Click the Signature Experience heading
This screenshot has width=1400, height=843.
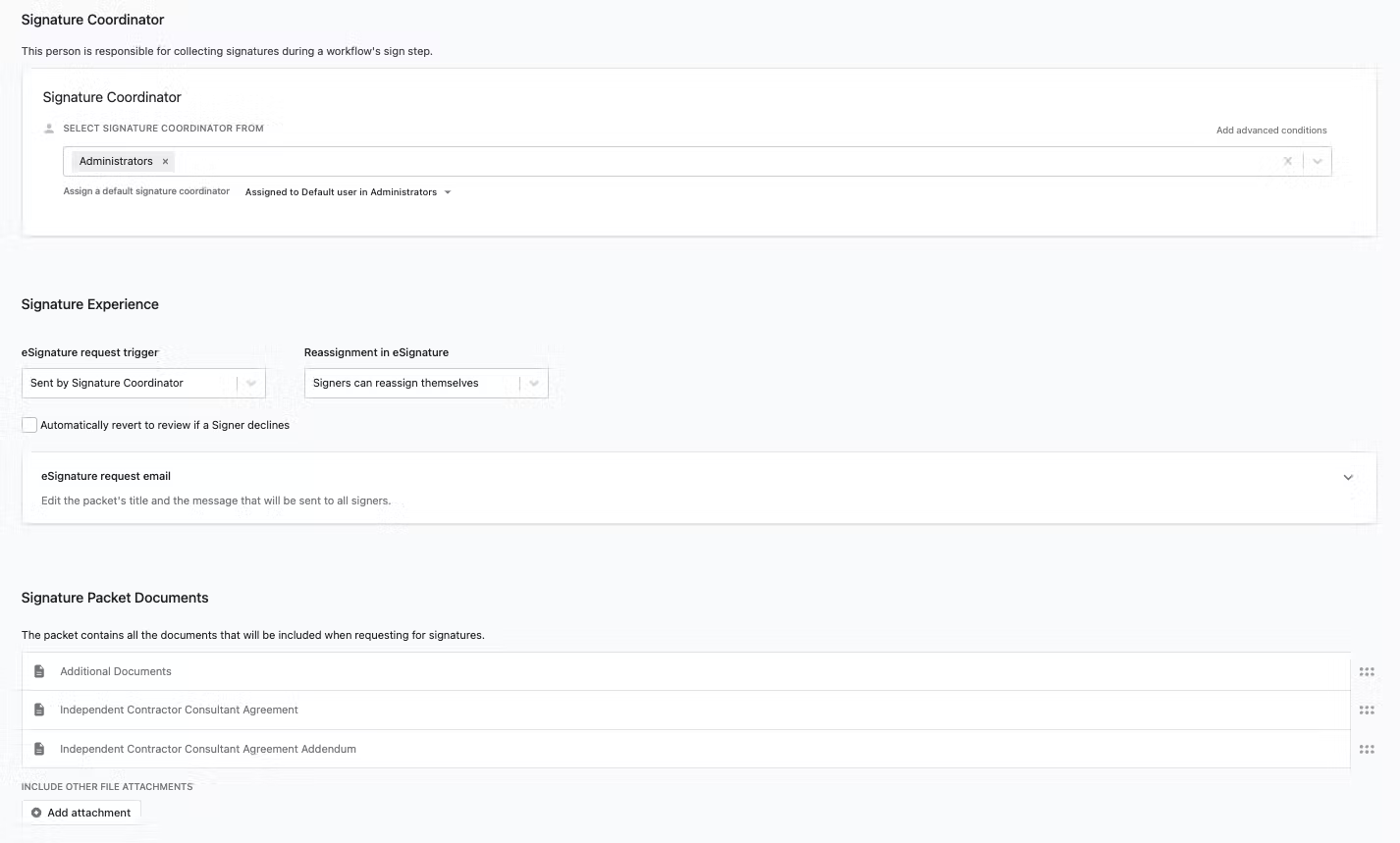click(x=90, y=304)
